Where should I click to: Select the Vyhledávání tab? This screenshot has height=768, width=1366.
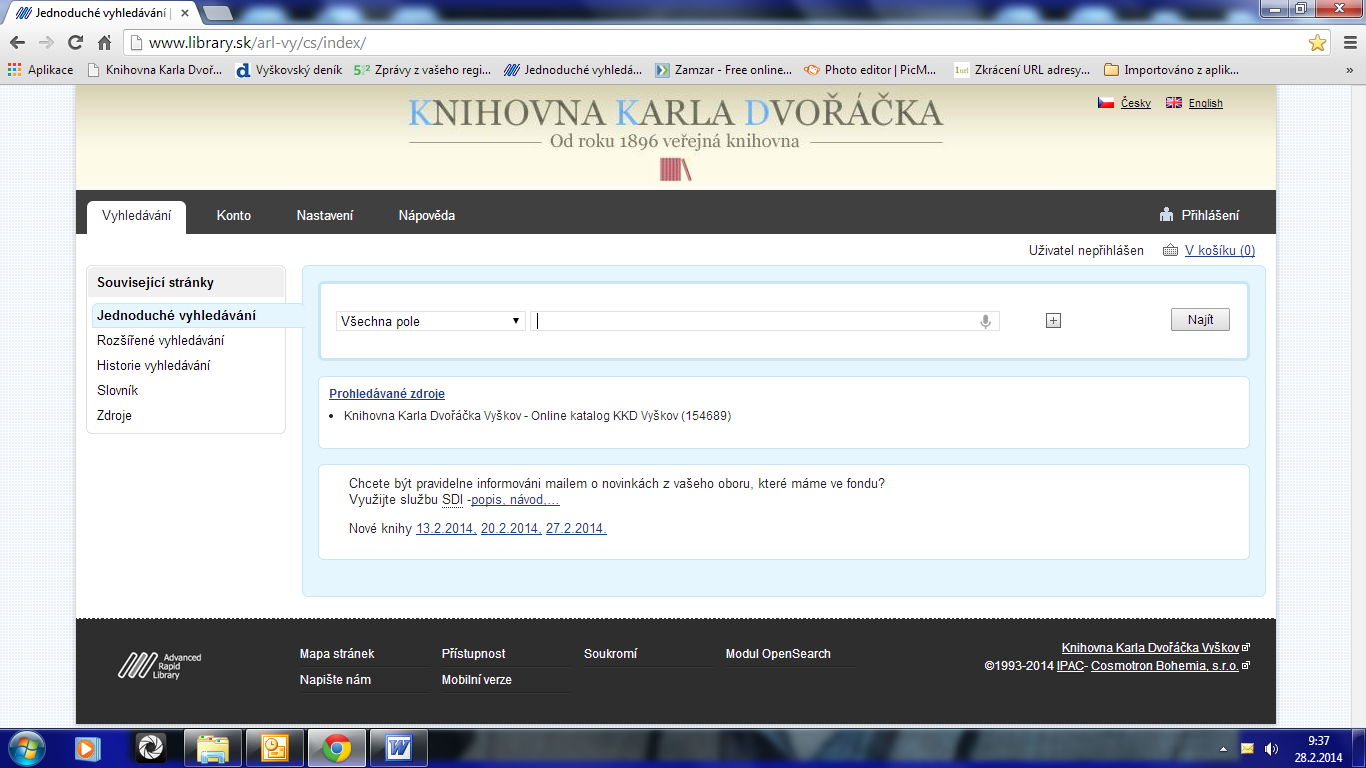pyautogui.click(x=136, y=216)
